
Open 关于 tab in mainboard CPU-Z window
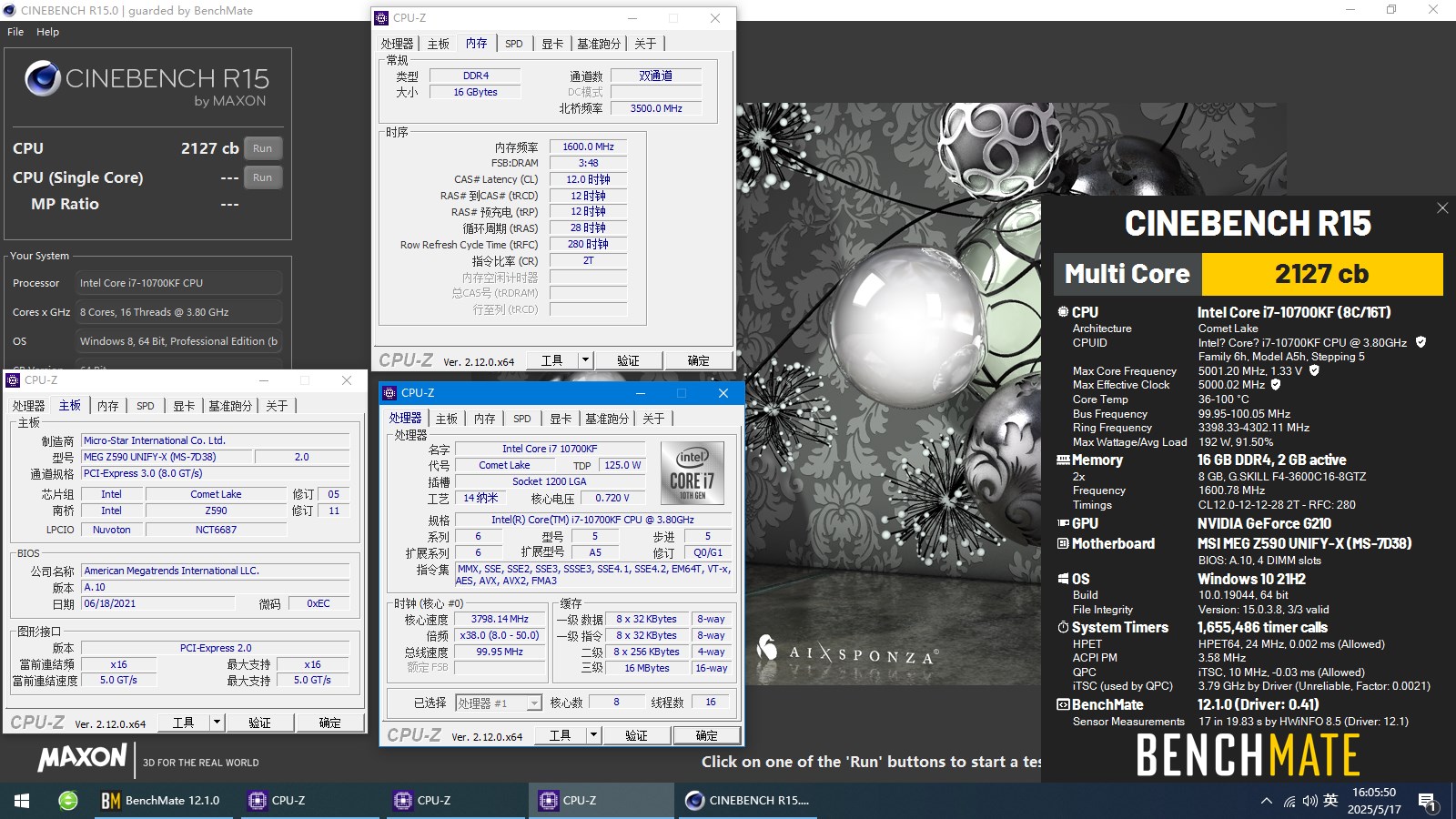point(277,406)
